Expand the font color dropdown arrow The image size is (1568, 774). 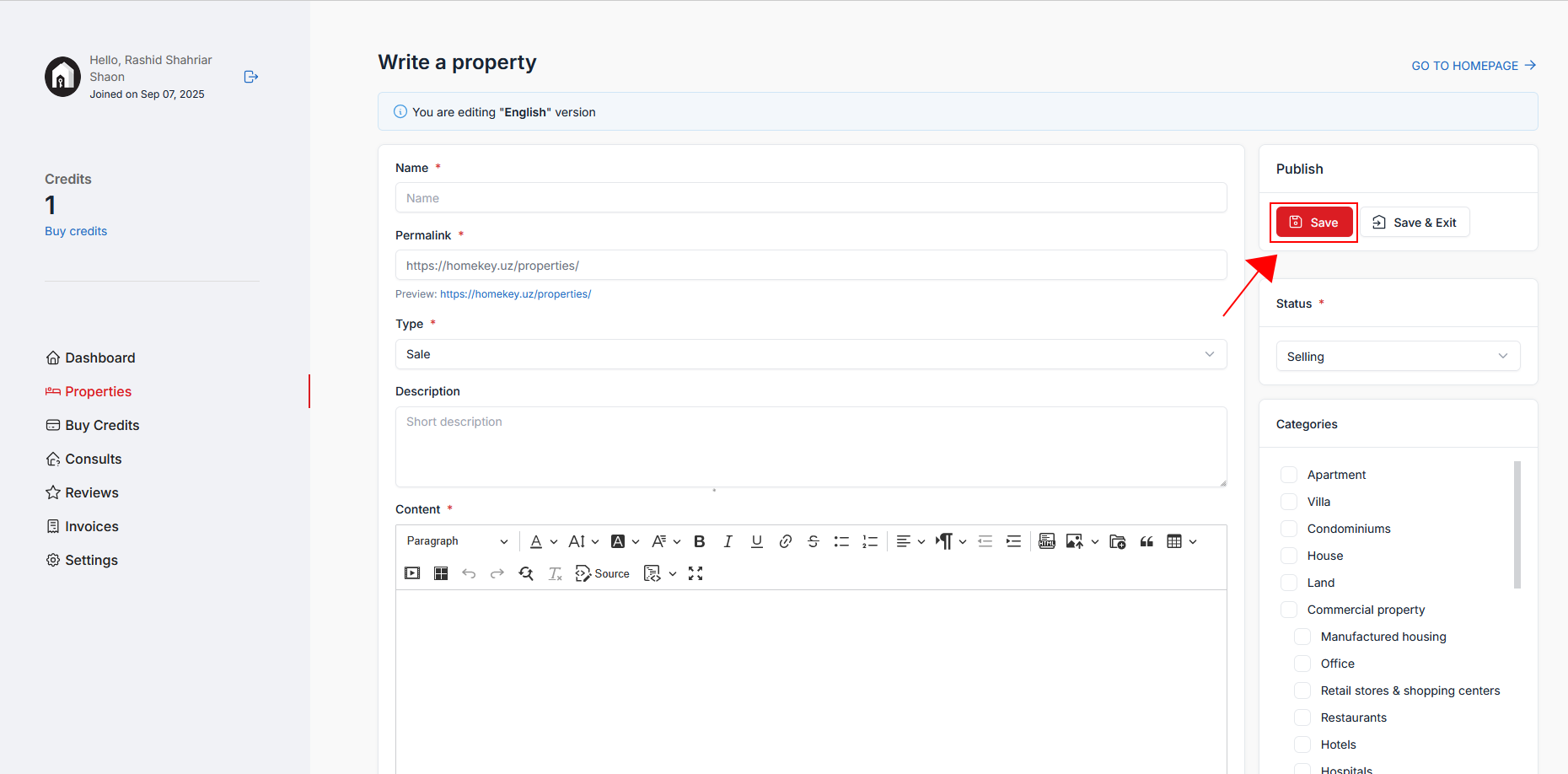[554, 541]
